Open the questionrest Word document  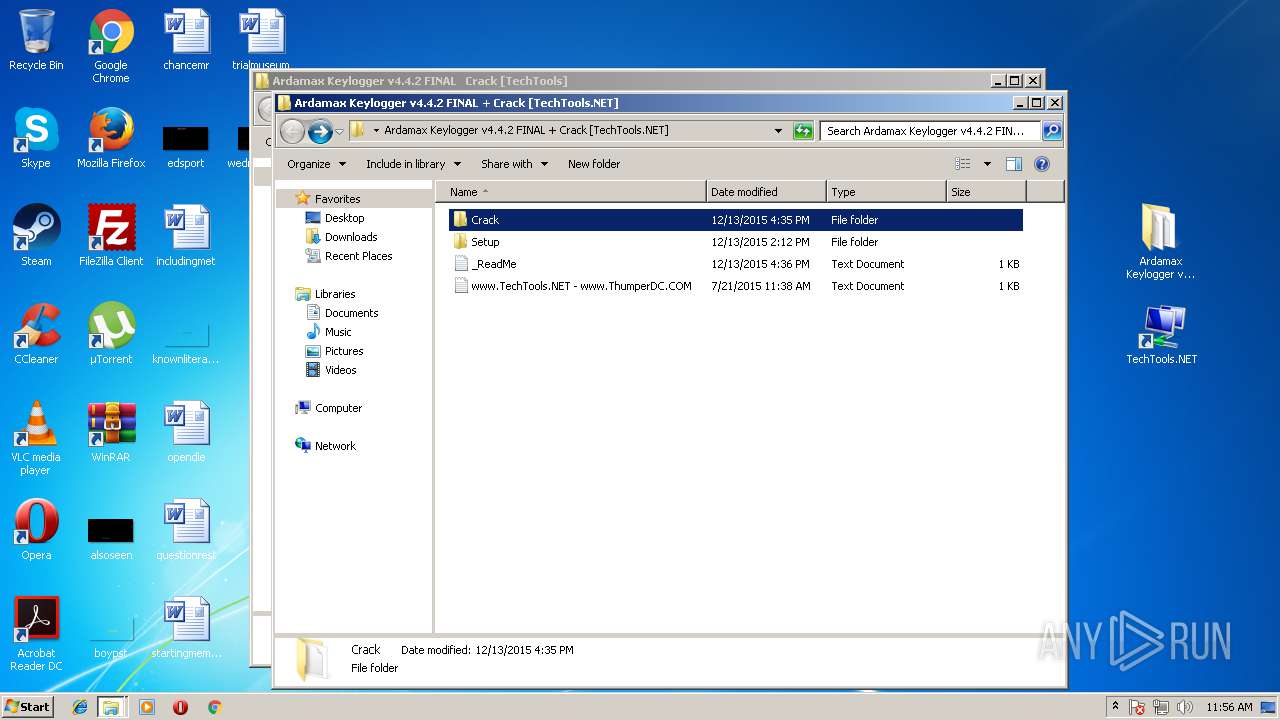(x=186, y=530)
